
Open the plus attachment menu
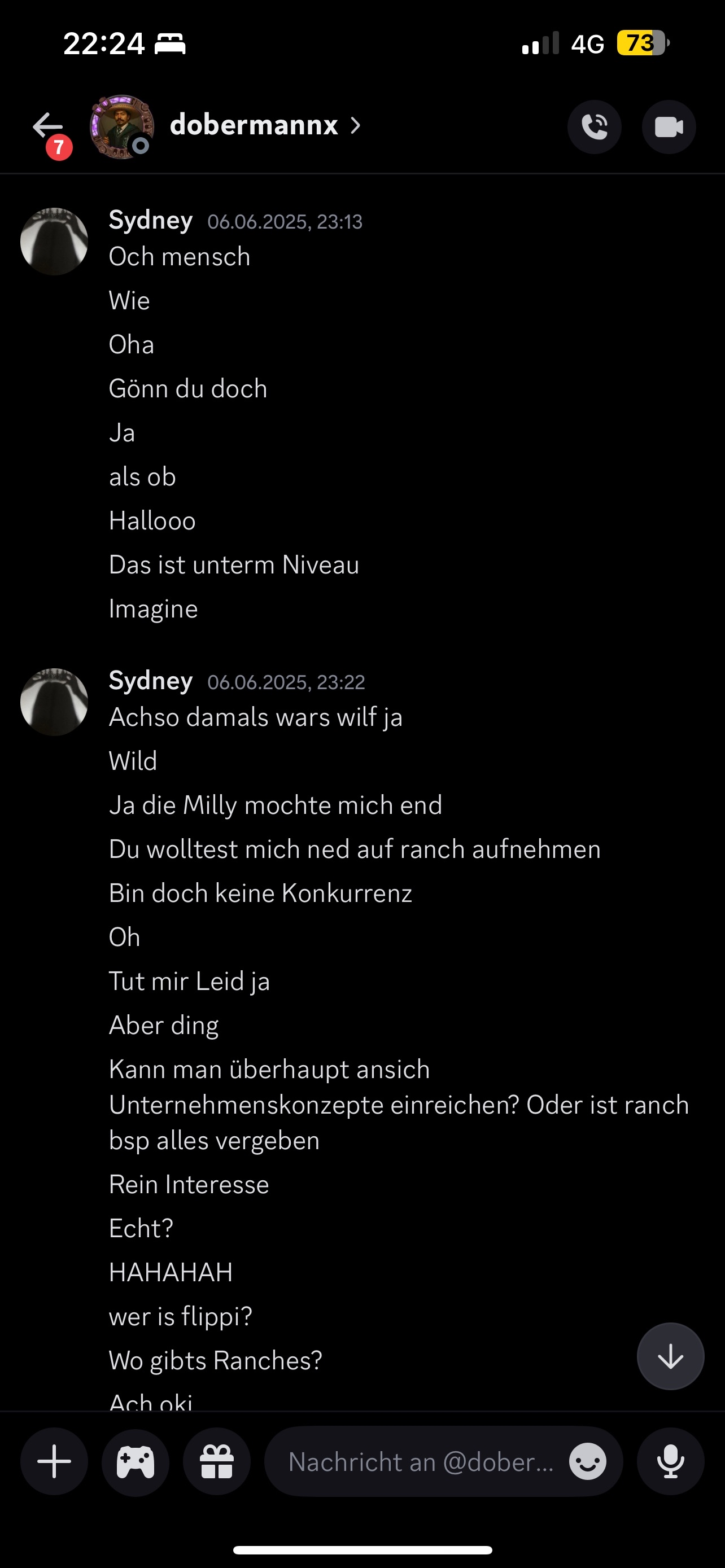click(54, 1461)
